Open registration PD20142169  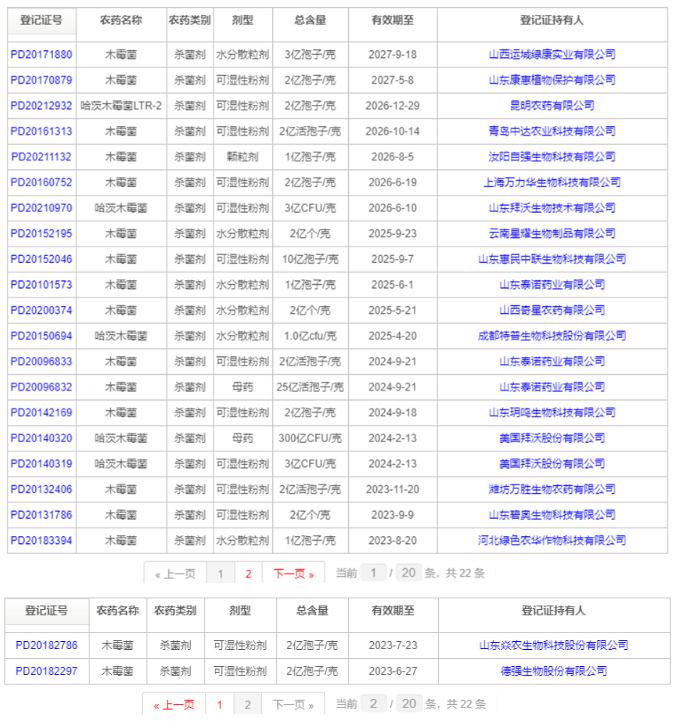pyautogui.click(x=41, y=412)
